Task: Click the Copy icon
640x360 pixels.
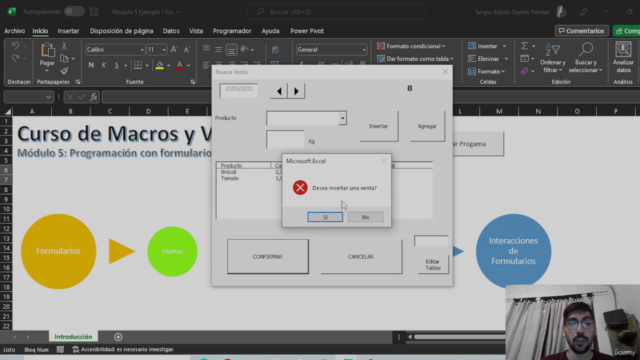Action: coord(64,59)
